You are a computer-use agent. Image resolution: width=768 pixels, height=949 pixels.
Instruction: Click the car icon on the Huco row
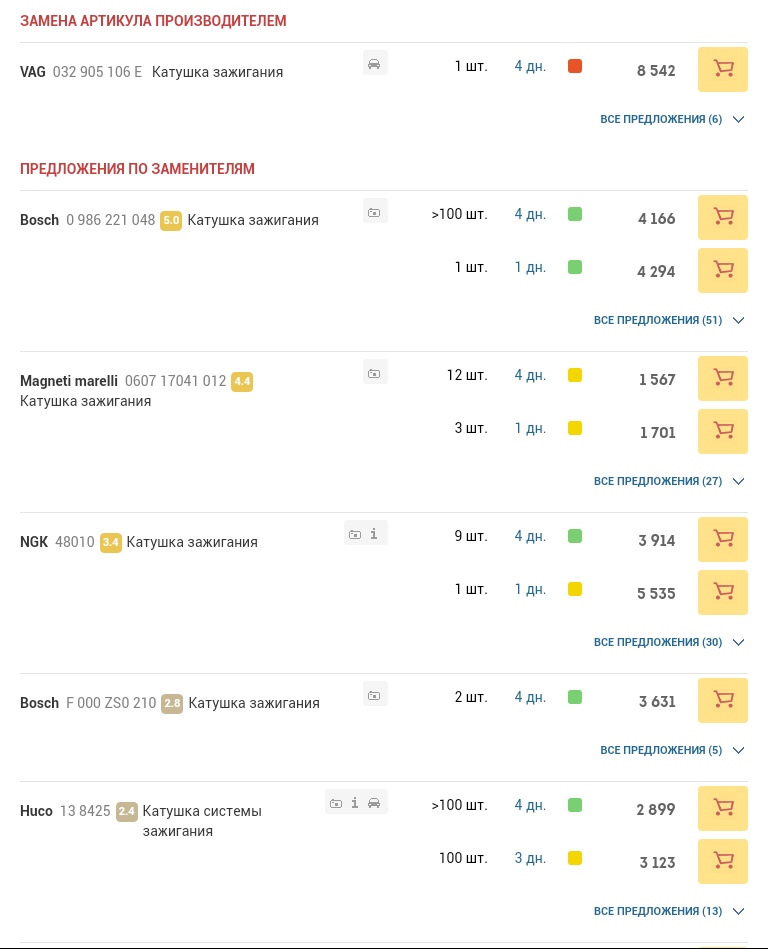[x=375, y=803]
